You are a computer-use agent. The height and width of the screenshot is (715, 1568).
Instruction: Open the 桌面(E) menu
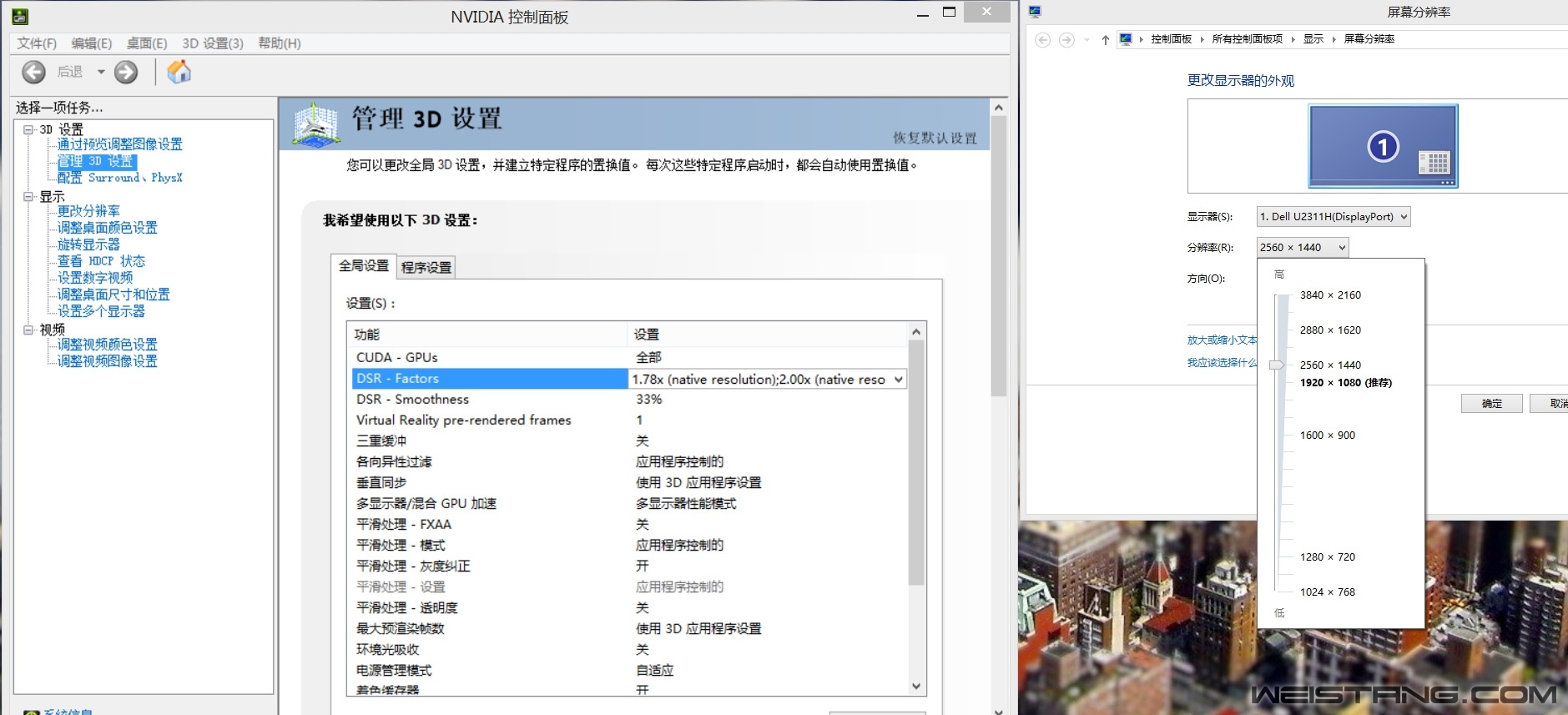coord(147,43)
